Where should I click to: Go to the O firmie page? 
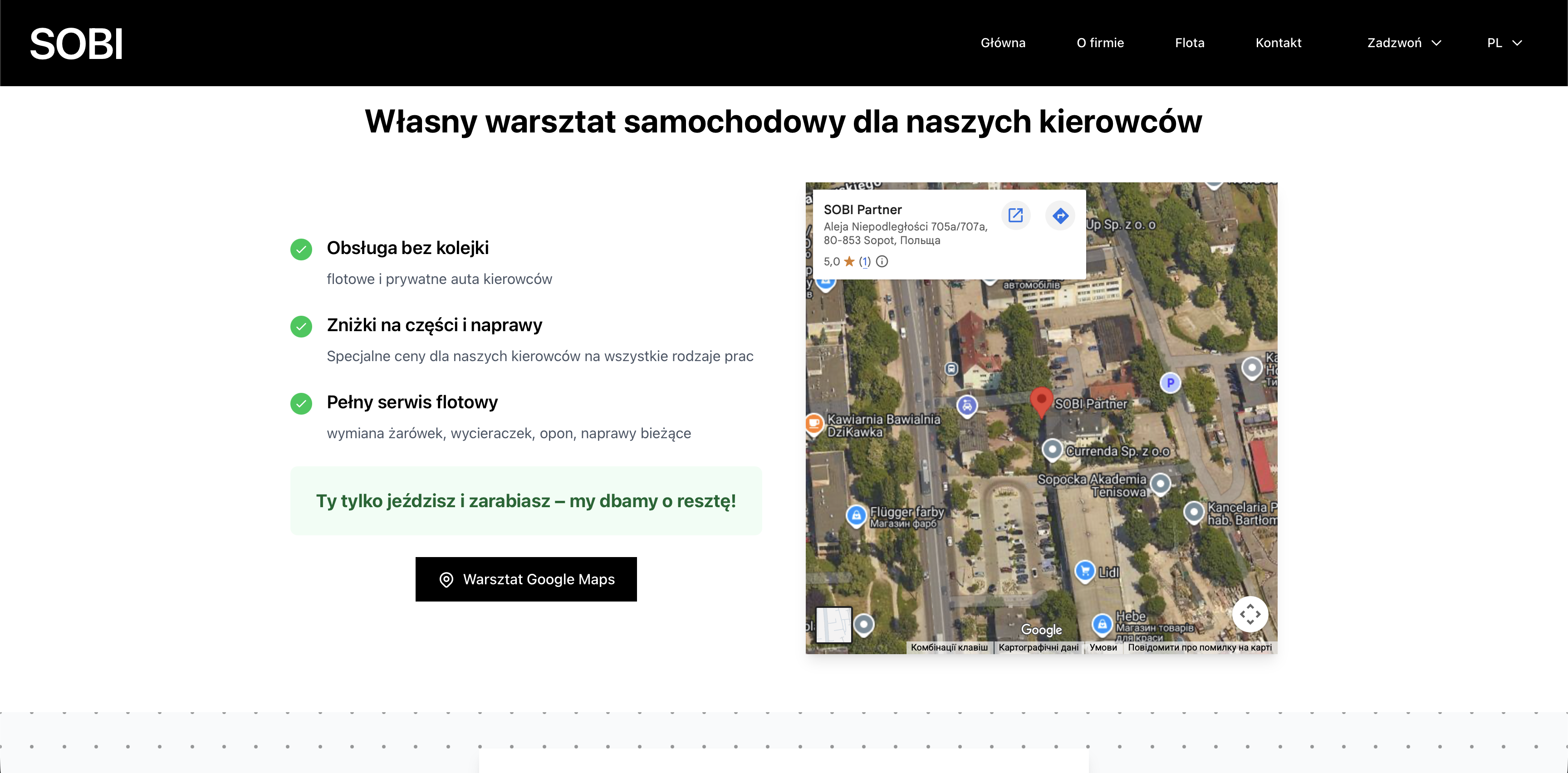pos(1100,43)
